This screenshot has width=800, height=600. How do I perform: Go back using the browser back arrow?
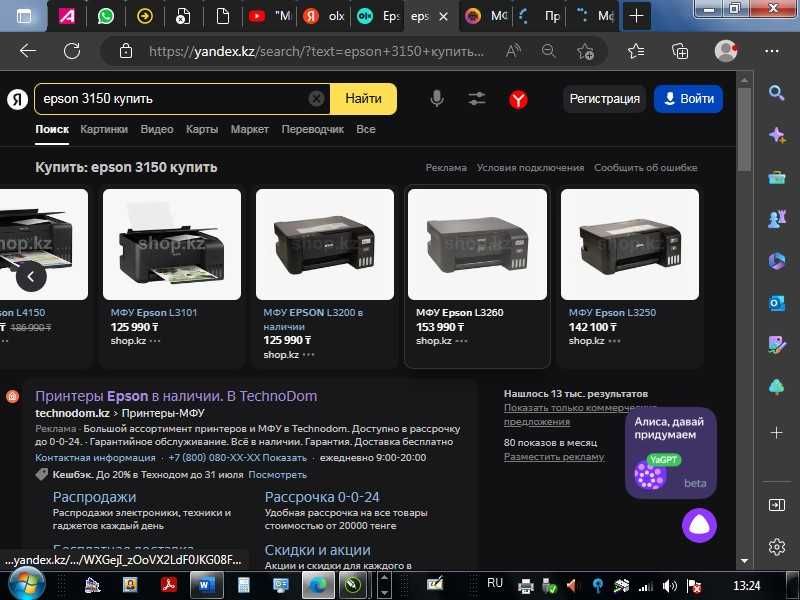[x=28, y=51]
